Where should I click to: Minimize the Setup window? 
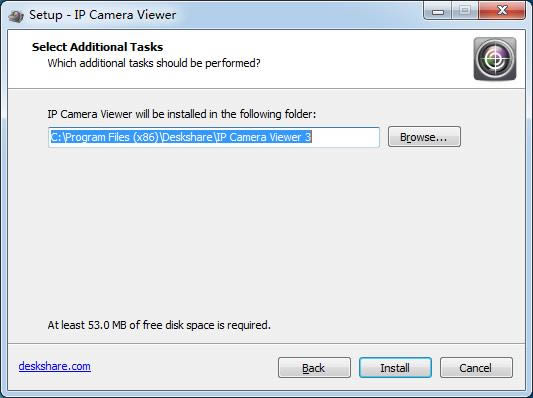tap(438, 11)
